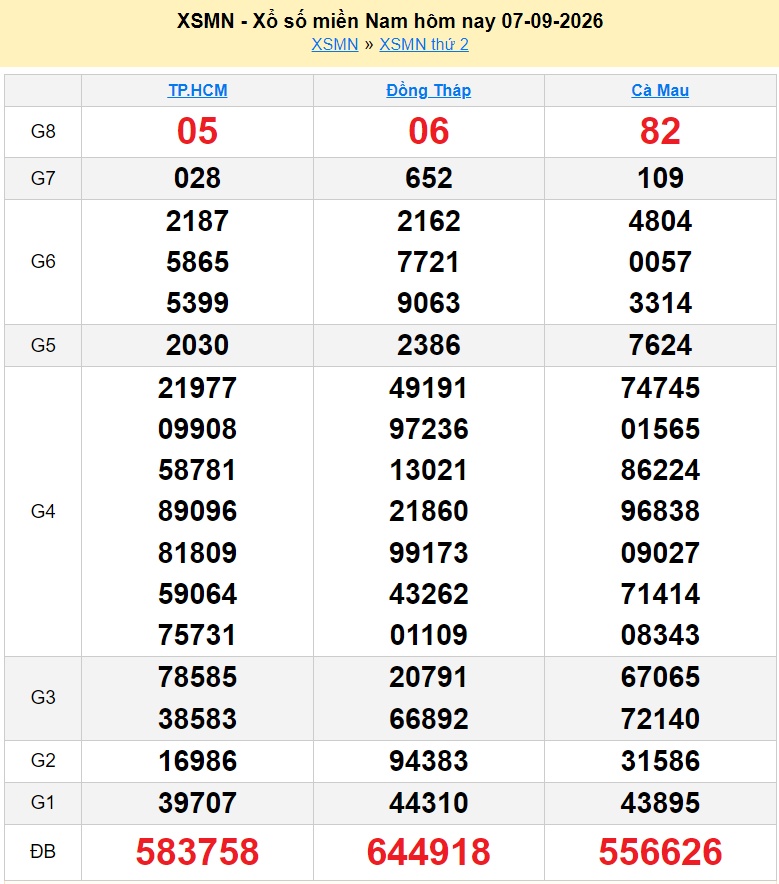Screen dimensions: 779x884
Task: Click G1 number 44310
Action: (x=428, y=803)
